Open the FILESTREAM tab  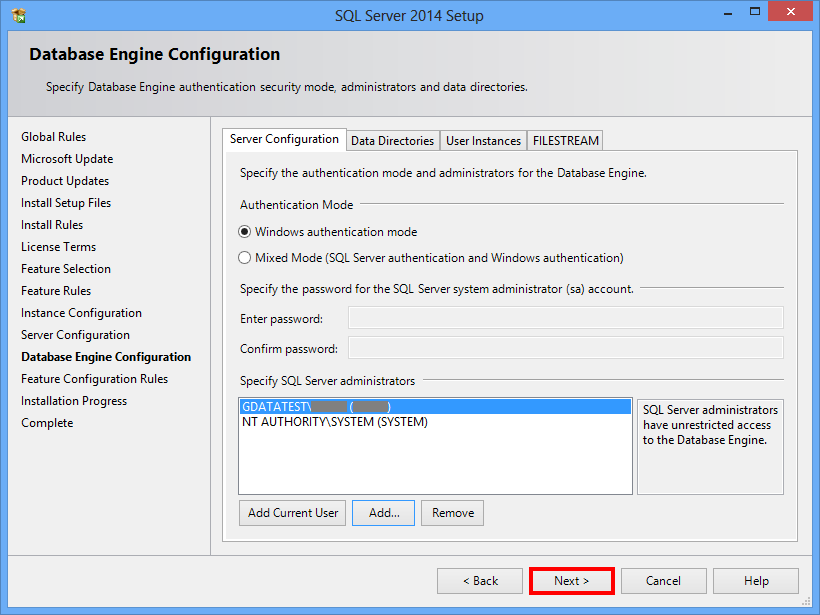point(565,141)
